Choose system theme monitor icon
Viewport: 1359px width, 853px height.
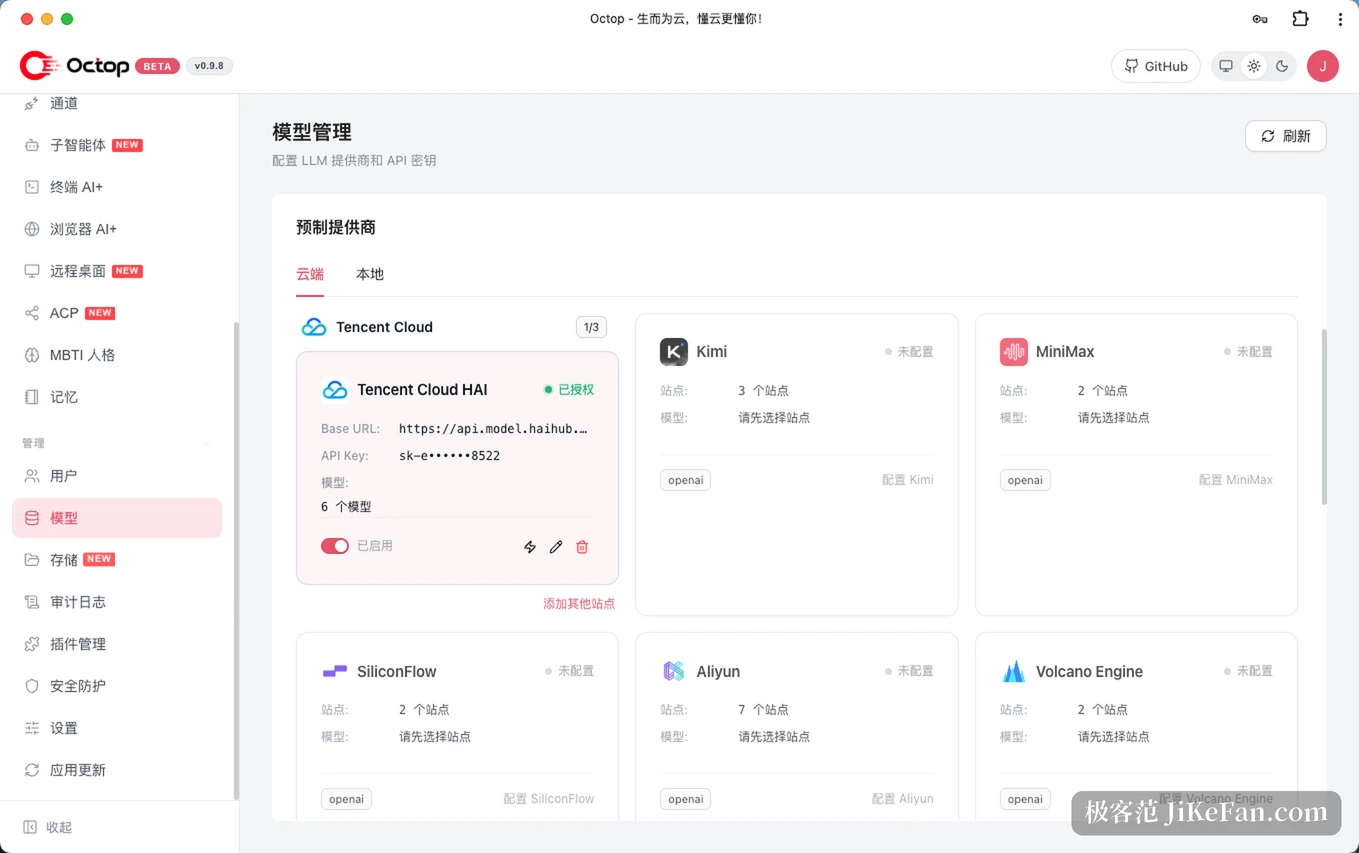[x=1226, y=66]
